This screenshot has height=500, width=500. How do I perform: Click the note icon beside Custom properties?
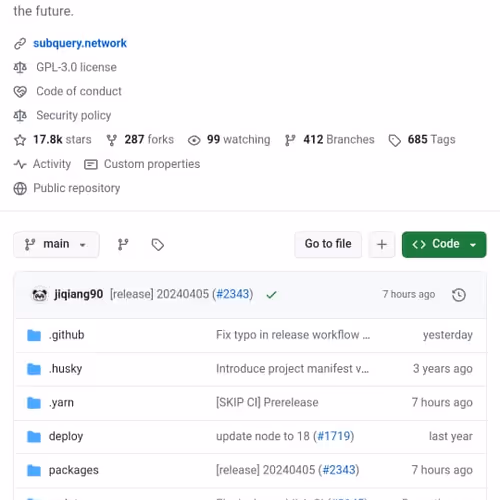pyautogui.click(x=91, y=165)
